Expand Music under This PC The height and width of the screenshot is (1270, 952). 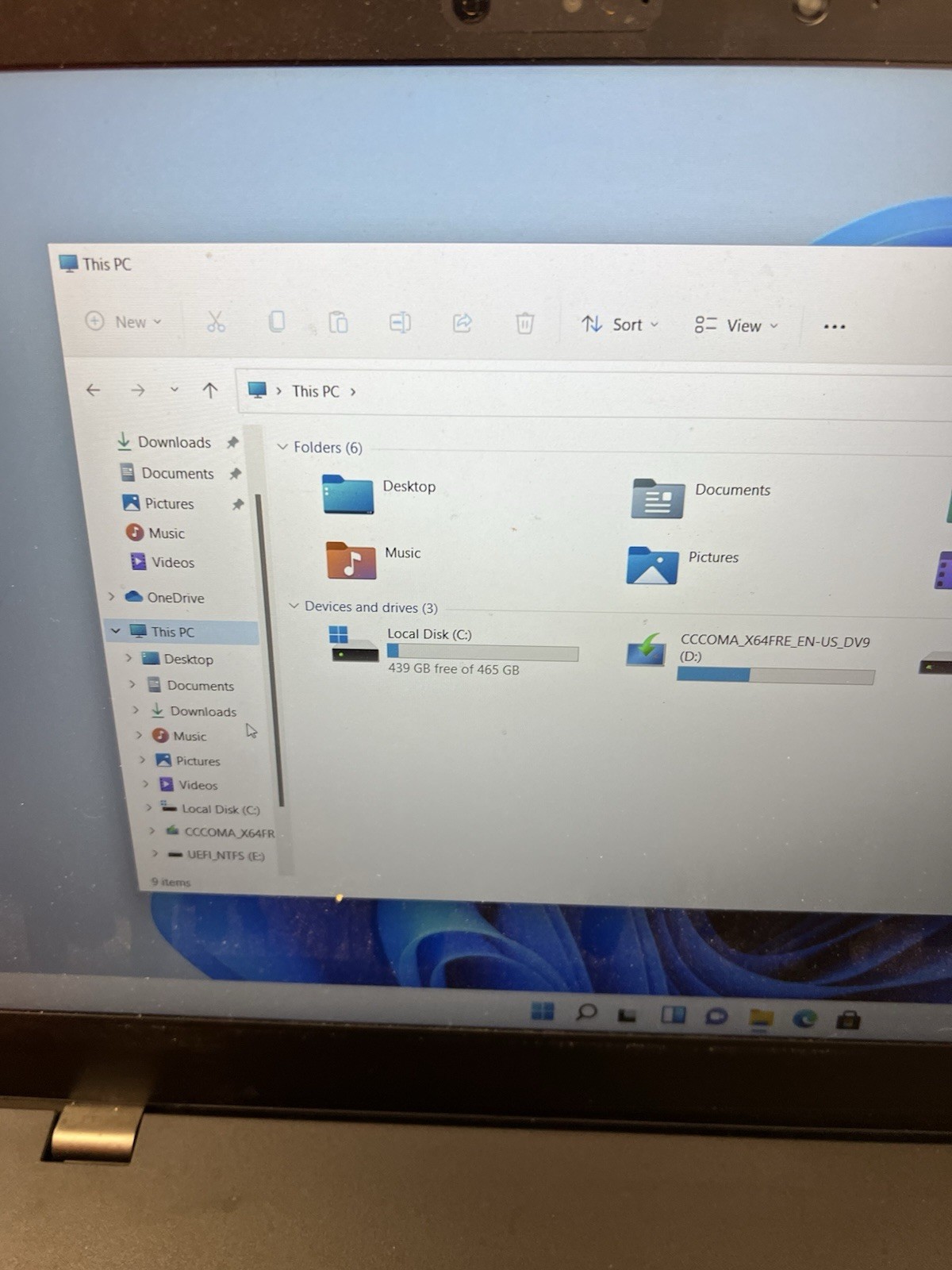[x=139, y=735]
